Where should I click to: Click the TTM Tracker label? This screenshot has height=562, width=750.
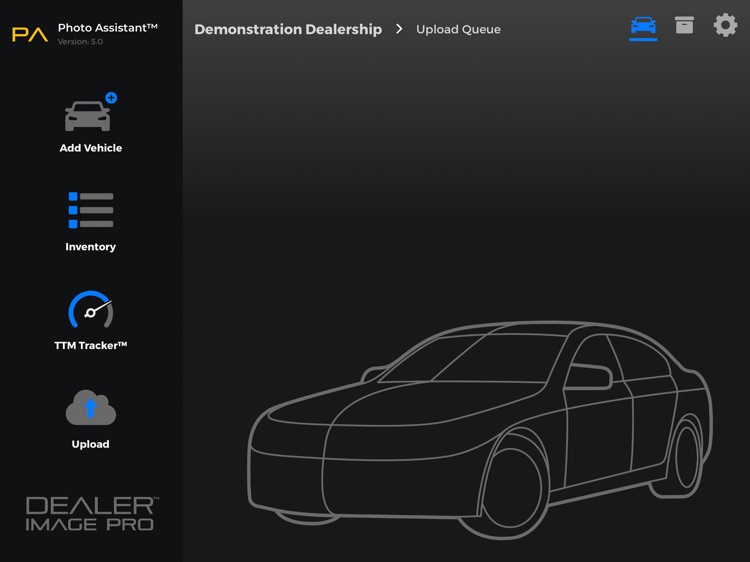[x=91, y=345]
